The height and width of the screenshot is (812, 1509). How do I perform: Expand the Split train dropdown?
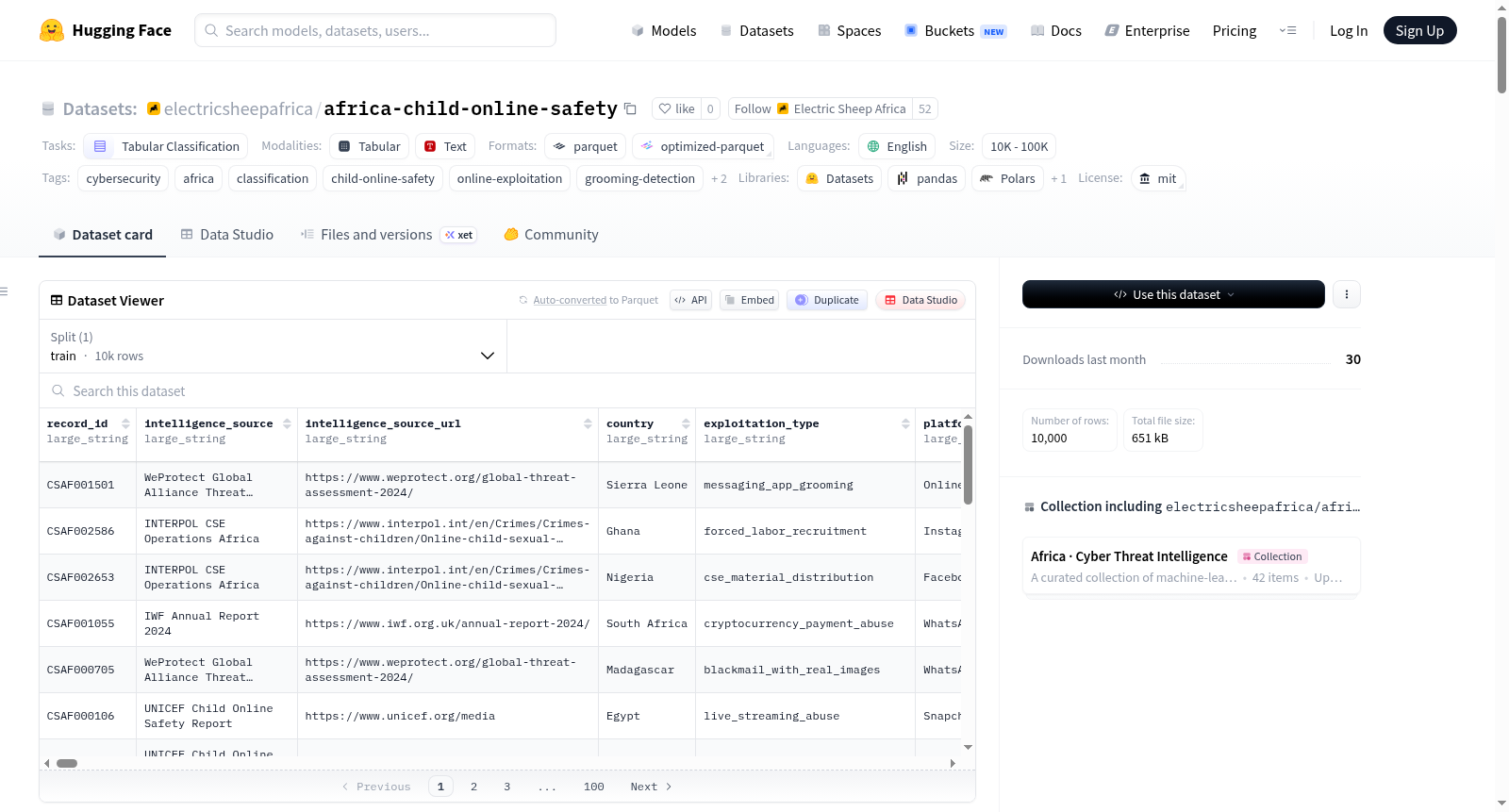tap(273, 346)
